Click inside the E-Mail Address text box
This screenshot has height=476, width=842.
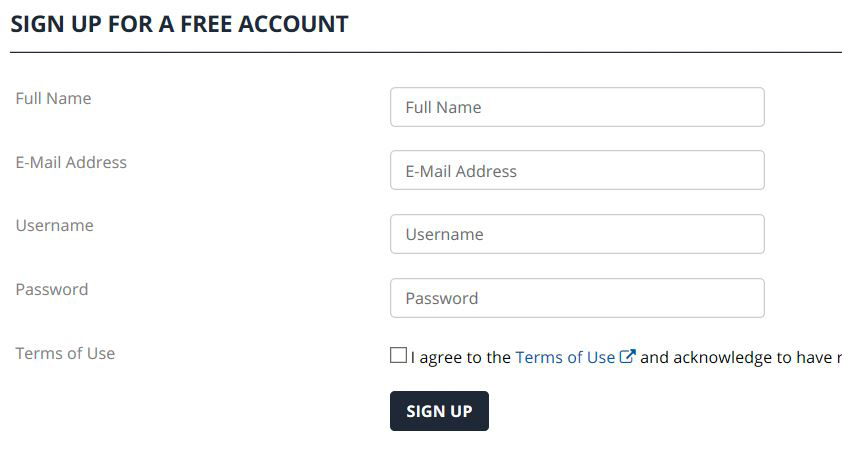pos(577,170)
